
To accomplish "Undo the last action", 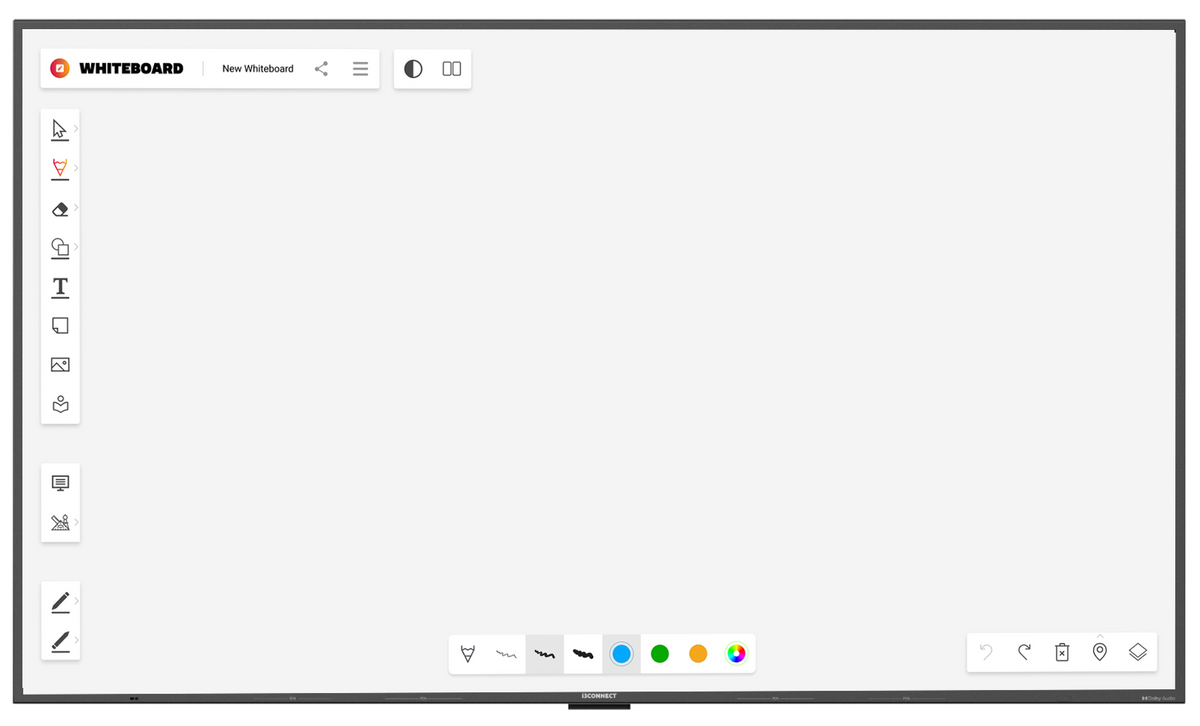I will click(986, 652).
